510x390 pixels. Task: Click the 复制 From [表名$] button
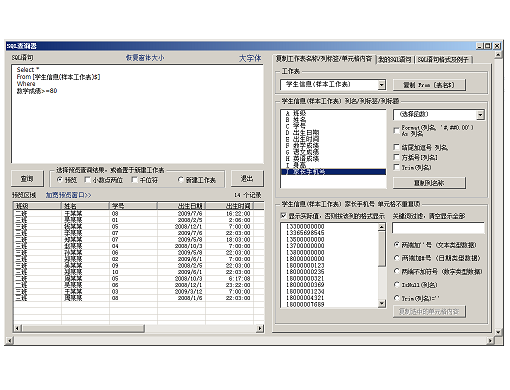pyautogui.click(x=429, y=85)
